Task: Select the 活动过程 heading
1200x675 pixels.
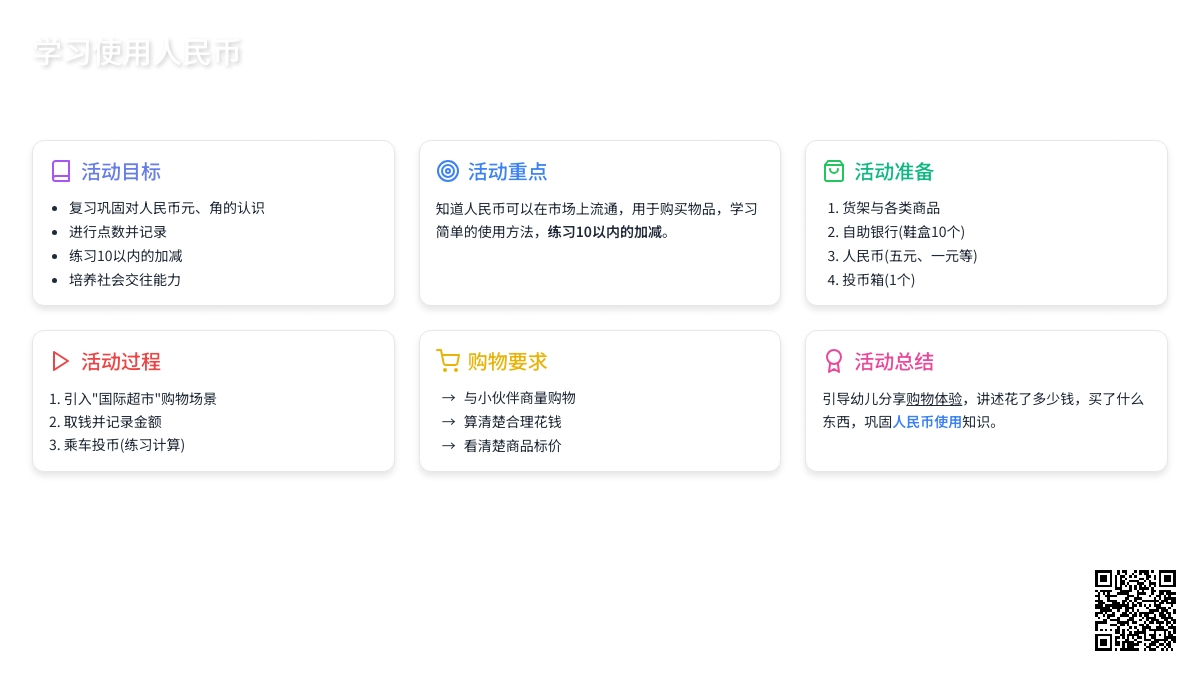Action: [121, 361]
